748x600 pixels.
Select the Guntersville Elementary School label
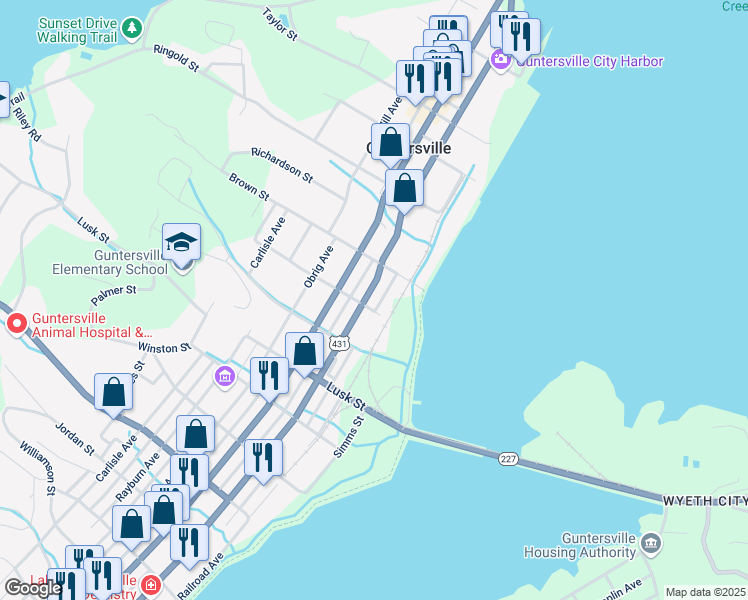pyautogui.click(x=110, y=262)
